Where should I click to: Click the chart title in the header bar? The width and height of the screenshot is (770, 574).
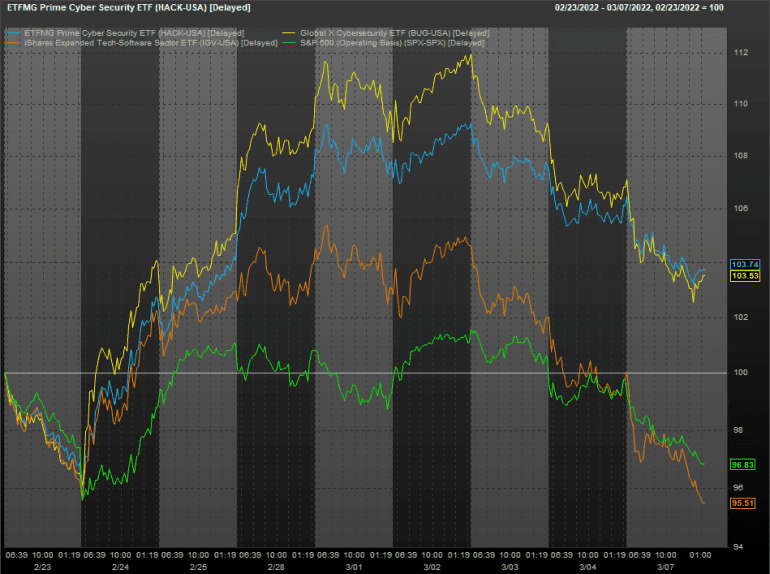point(129,8)
